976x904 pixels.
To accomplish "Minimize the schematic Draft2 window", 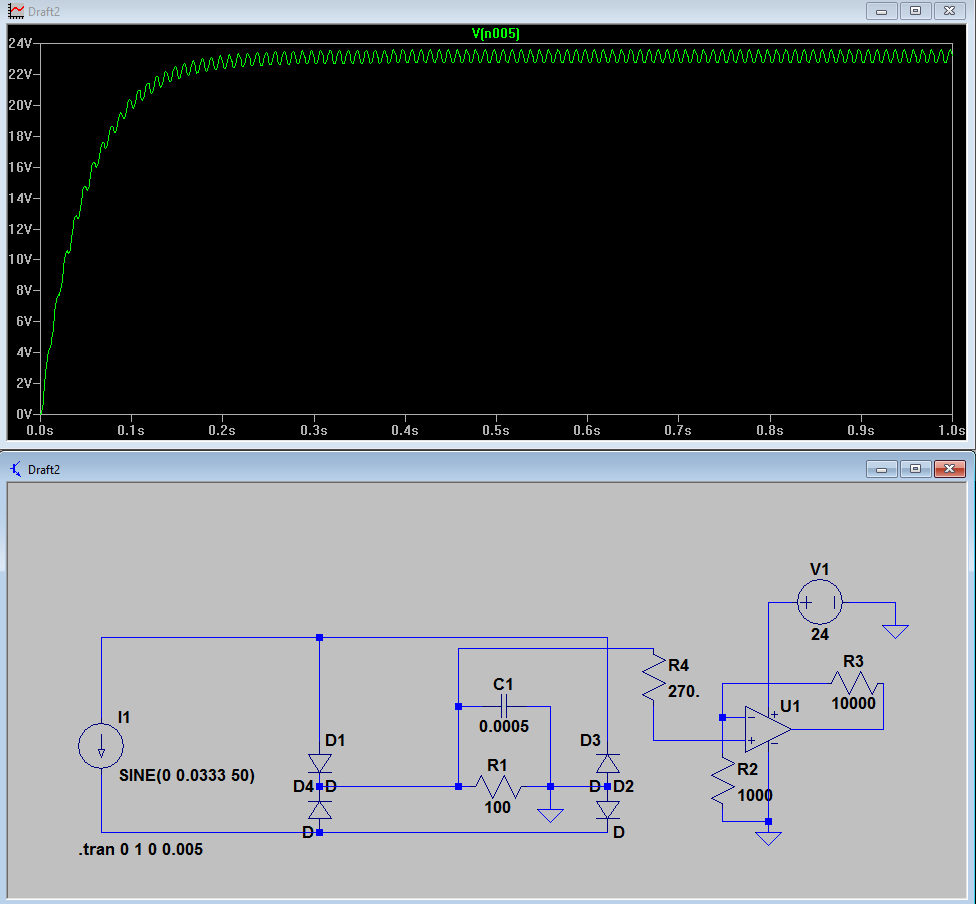I will click(881, 469).
